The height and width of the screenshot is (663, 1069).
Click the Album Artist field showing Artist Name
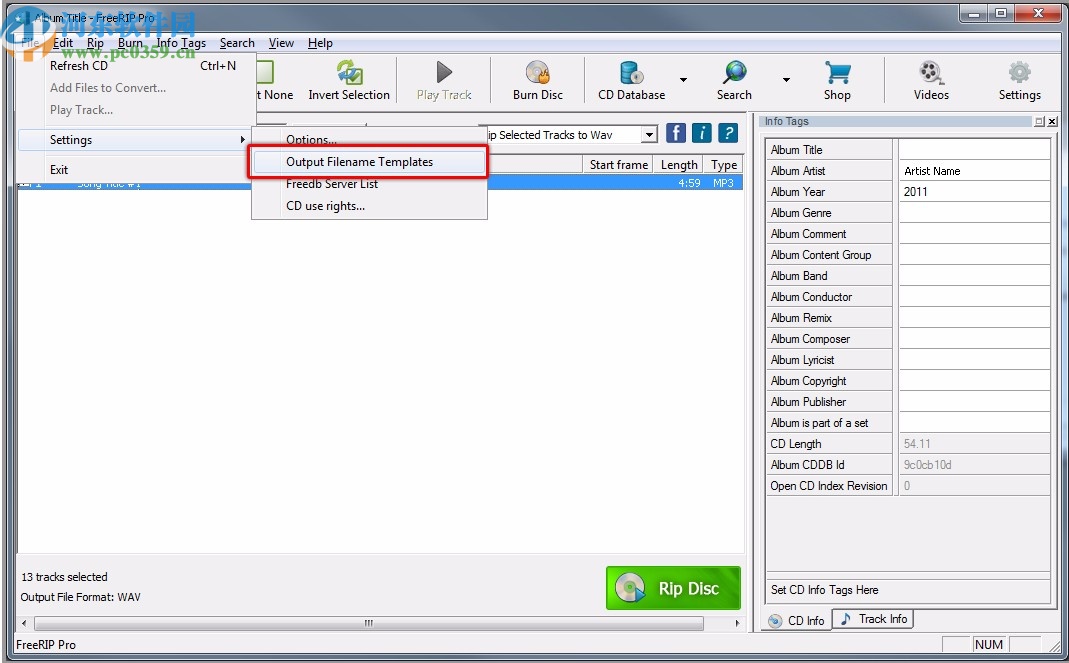point(973,170)
